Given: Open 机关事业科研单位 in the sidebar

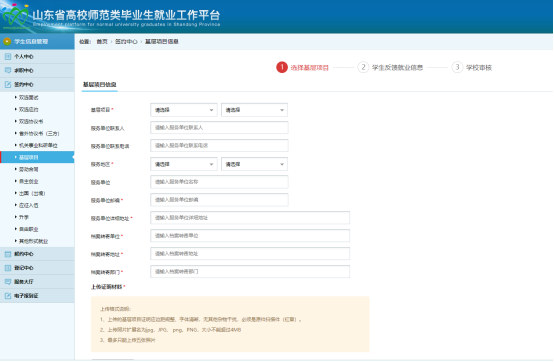Looking at the screenshot, I should coord(38,146).
